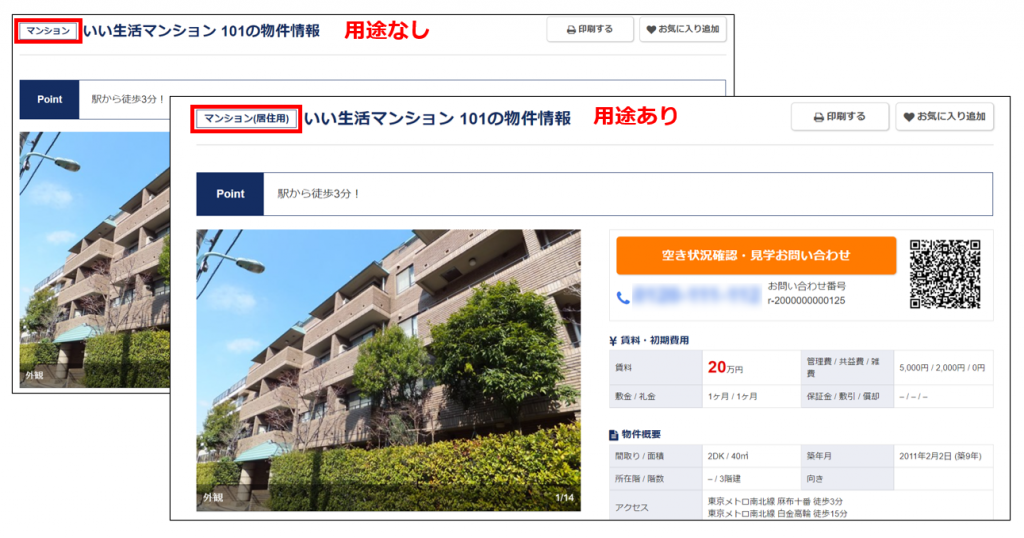Viewport: 1024px width, 538px height.
Task: Click the printer icon on the 用途あり page
Action: click(x=819, y=117)
